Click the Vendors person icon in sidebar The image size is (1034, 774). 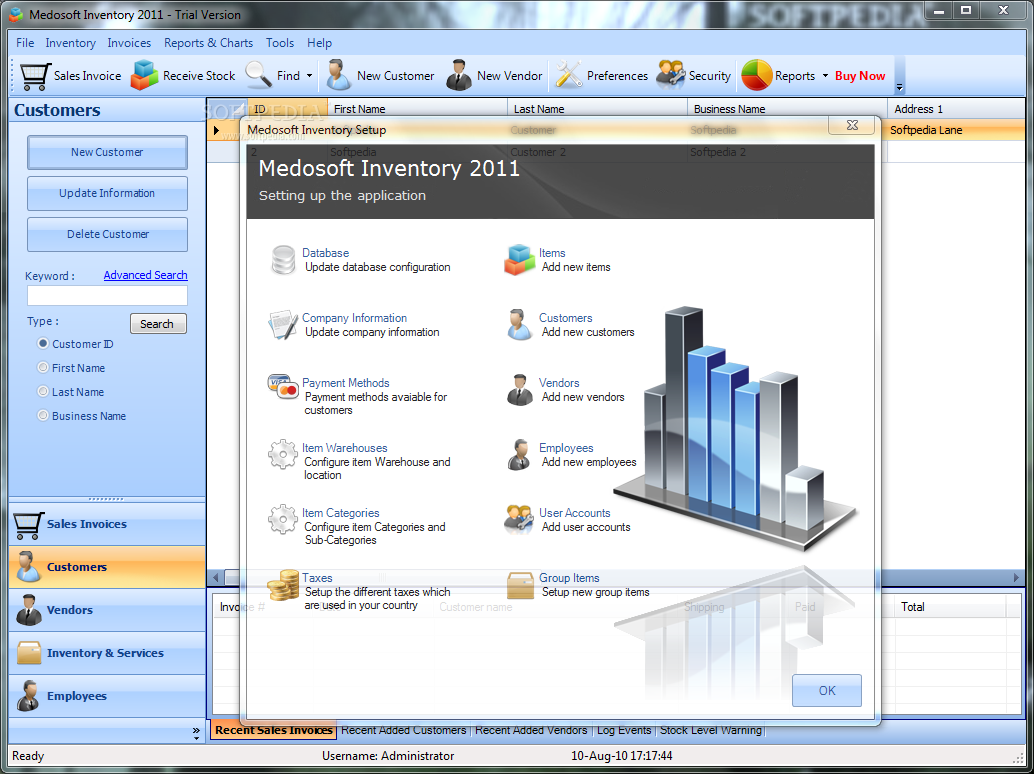[x=28, y=610]
